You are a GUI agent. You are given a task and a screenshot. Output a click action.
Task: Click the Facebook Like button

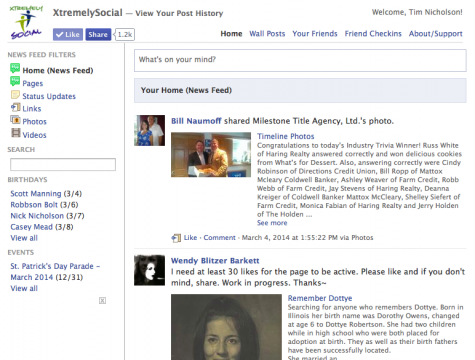pos(68,34)
